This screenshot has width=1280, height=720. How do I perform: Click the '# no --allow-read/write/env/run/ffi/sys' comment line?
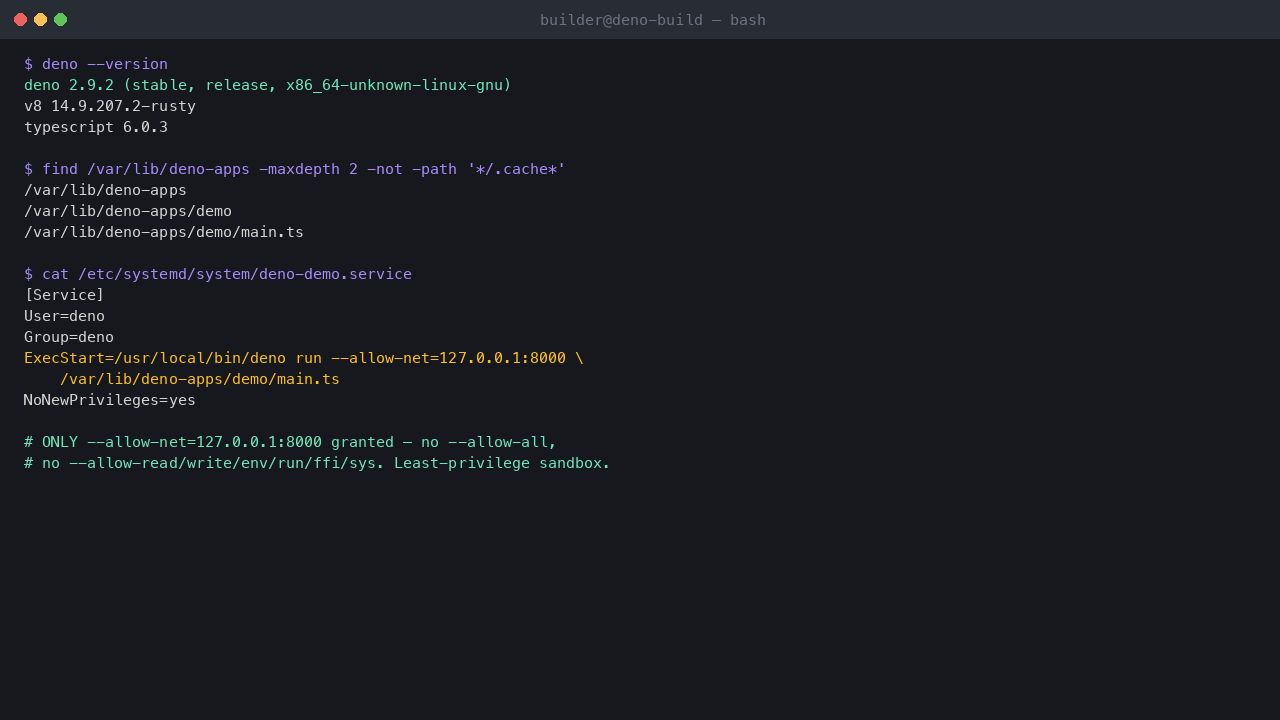(317, 463)
